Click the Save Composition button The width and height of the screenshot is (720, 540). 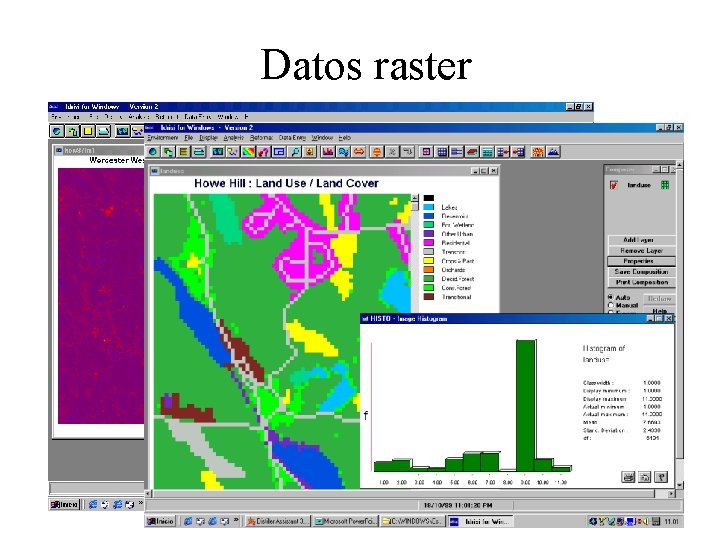(x=641, y=272)
